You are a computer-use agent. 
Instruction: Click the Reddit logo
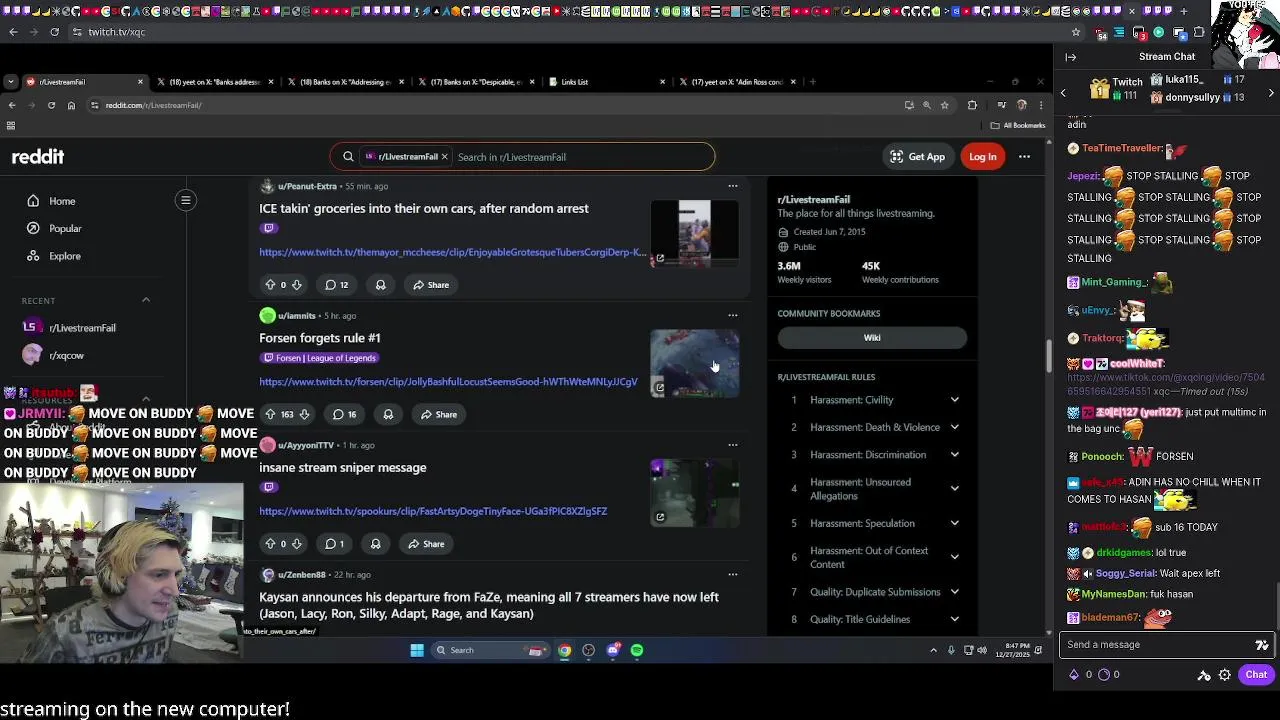click(x=38, y=157)
